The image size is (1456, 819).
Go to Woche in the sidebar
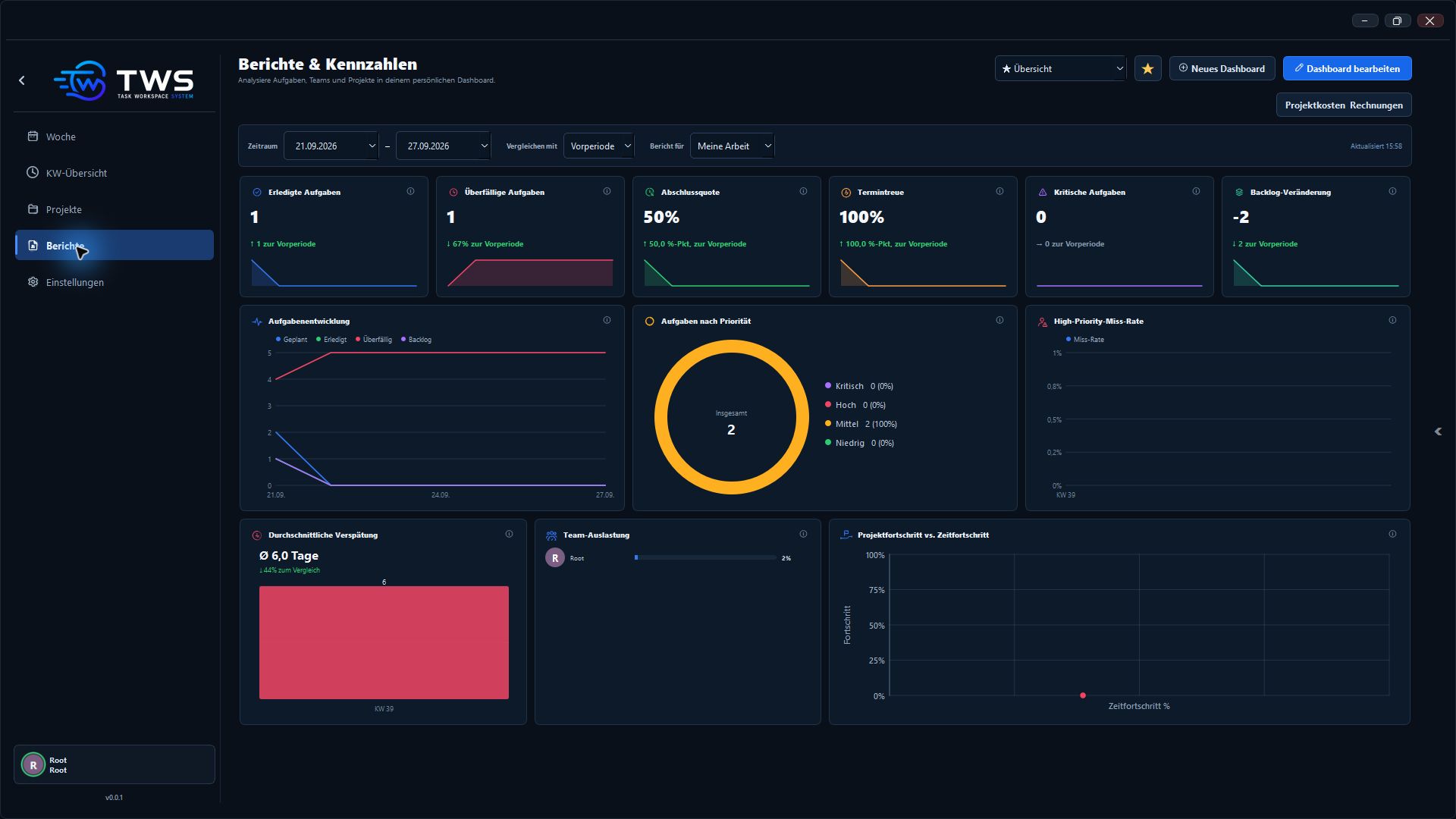click(115, 136)
